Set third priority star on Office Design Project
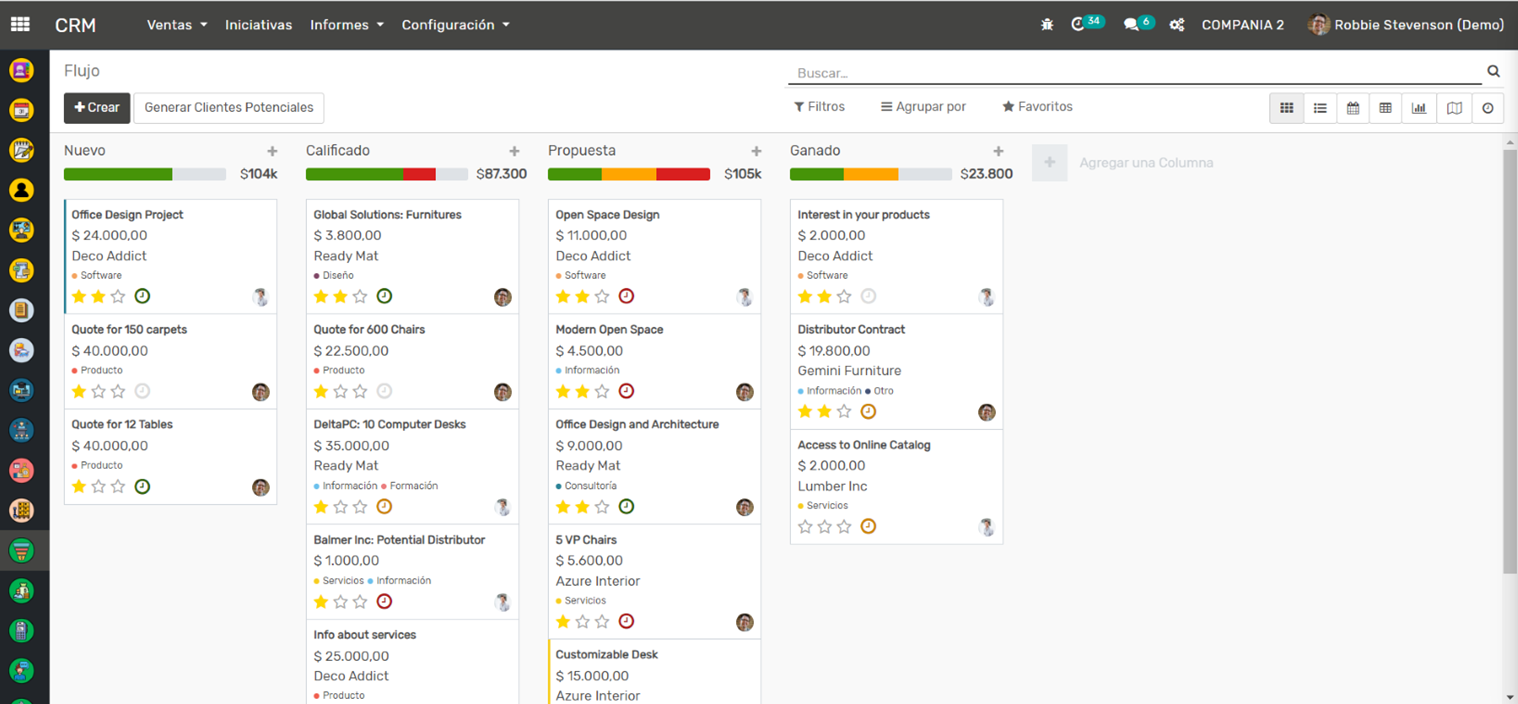1518x704 pixels. (118, 297)
